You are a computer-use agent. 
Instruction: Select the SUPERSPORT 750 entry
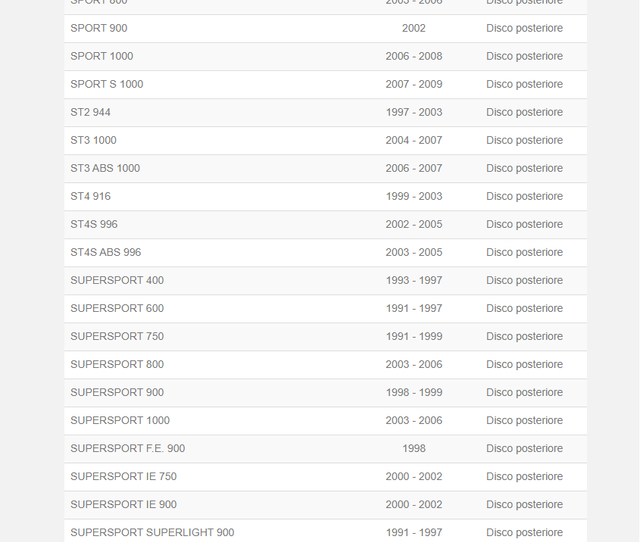click(117, 336)
